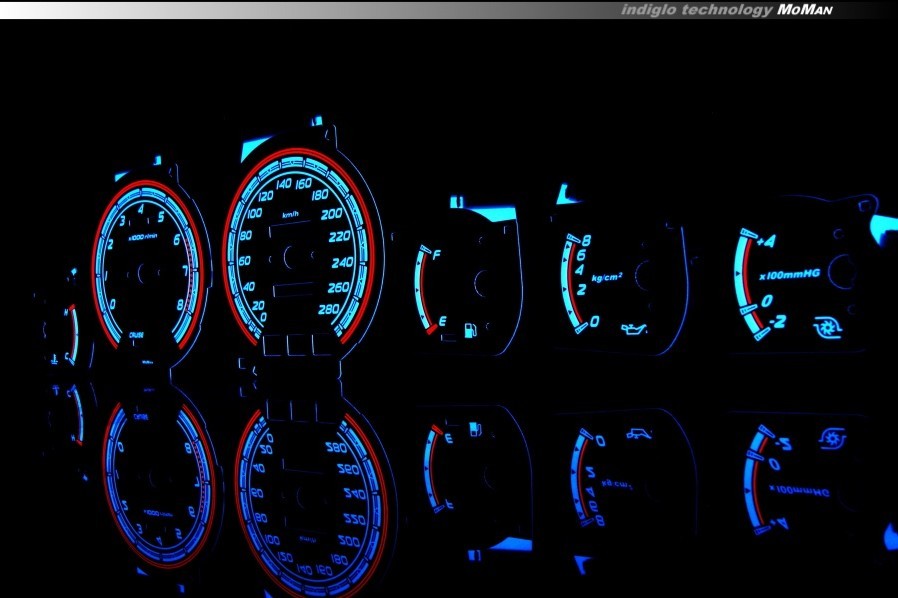The height and width of the screenshot is (598, 898).
Task: Click the 'x1000 r/min' label on upright tachometer
Action: tap(143, 237)
